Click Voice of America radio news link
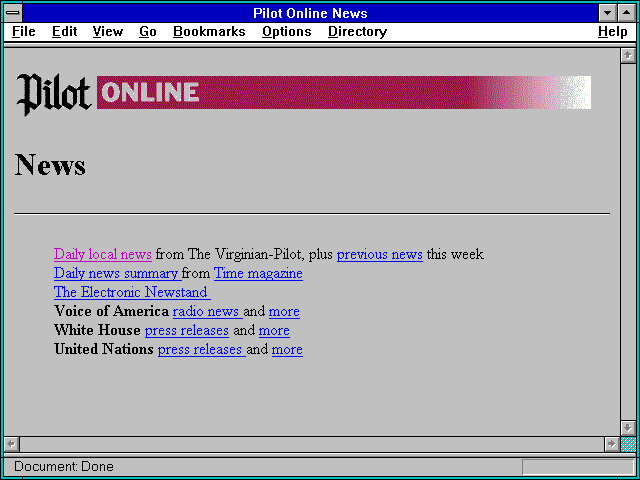 208,311
